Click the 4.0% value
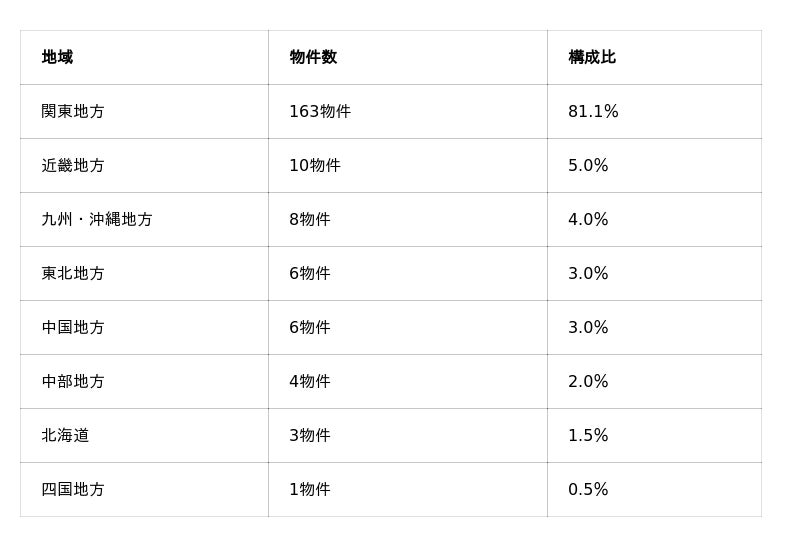Image resolution: width=800 pixels, height=547 pixels. 588,219
